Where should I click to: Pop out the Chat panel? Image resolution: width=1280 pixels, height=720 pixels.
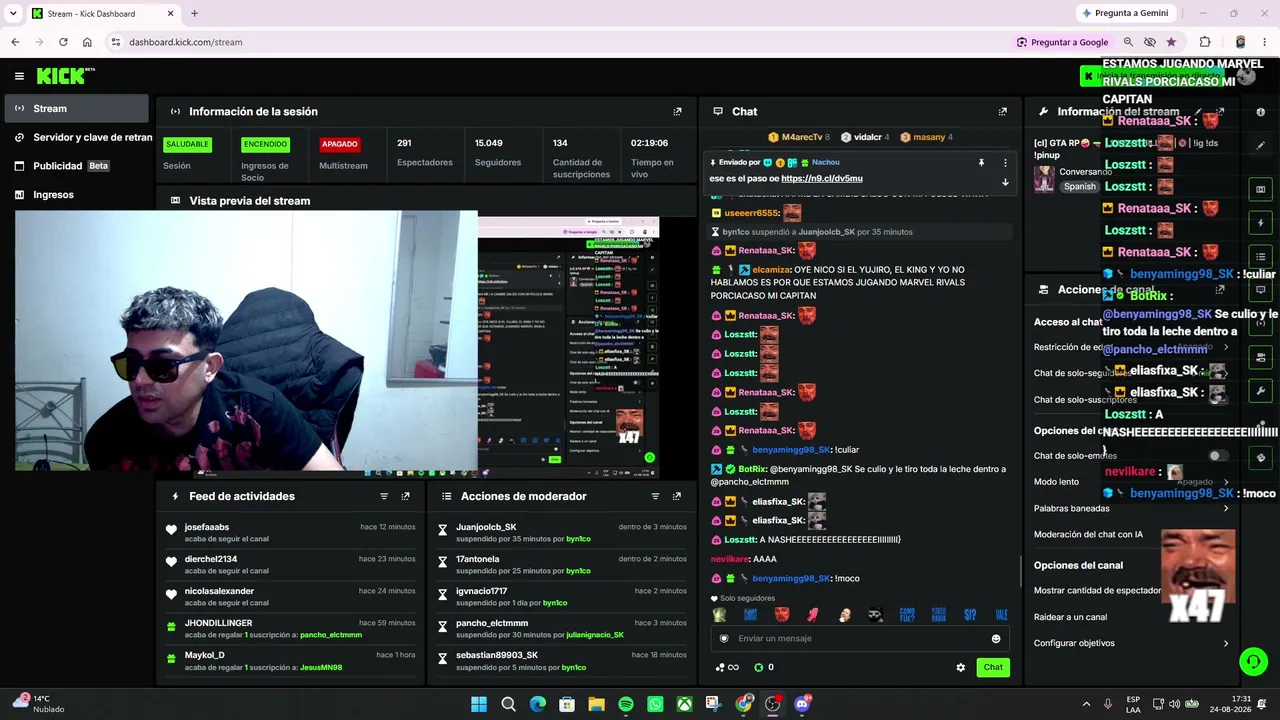click(1002, 111)
